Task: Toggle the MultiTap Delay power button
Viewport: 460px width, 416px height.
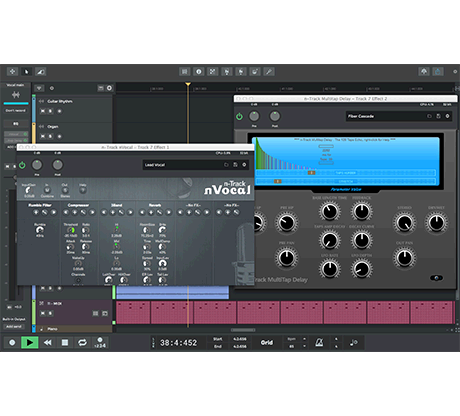Action: click(x=239, y=116)
